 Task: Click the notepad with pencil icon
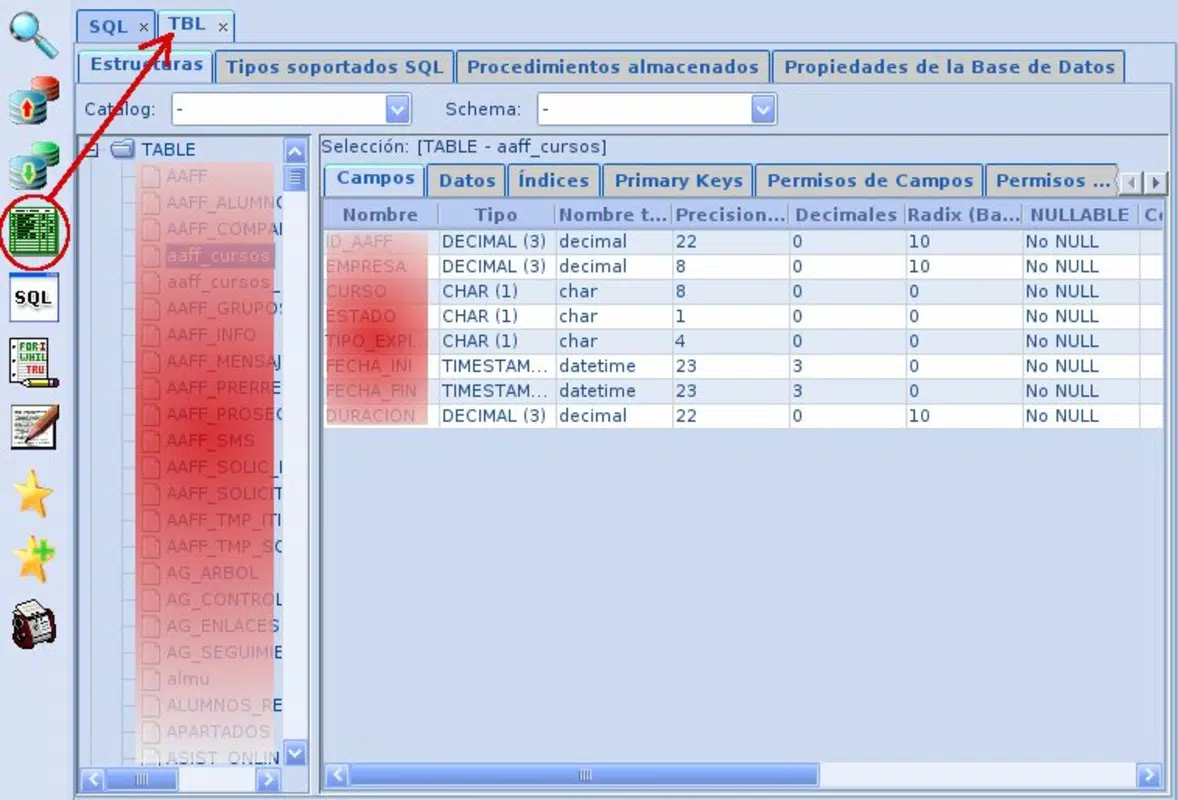click(34, 427)
